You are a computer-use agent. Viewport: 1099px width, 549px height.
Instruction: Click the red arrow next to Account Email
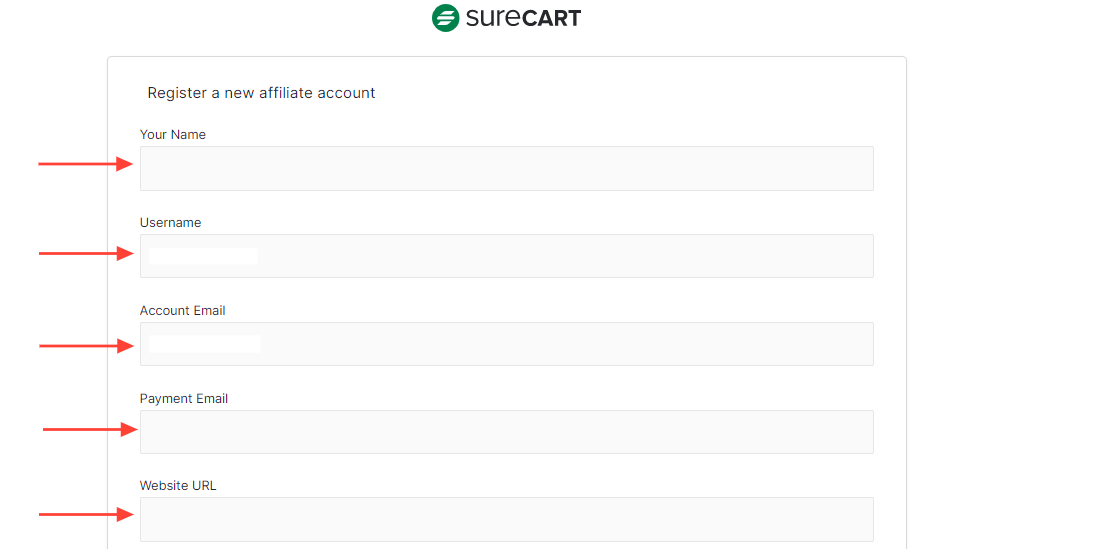(86, 346)
